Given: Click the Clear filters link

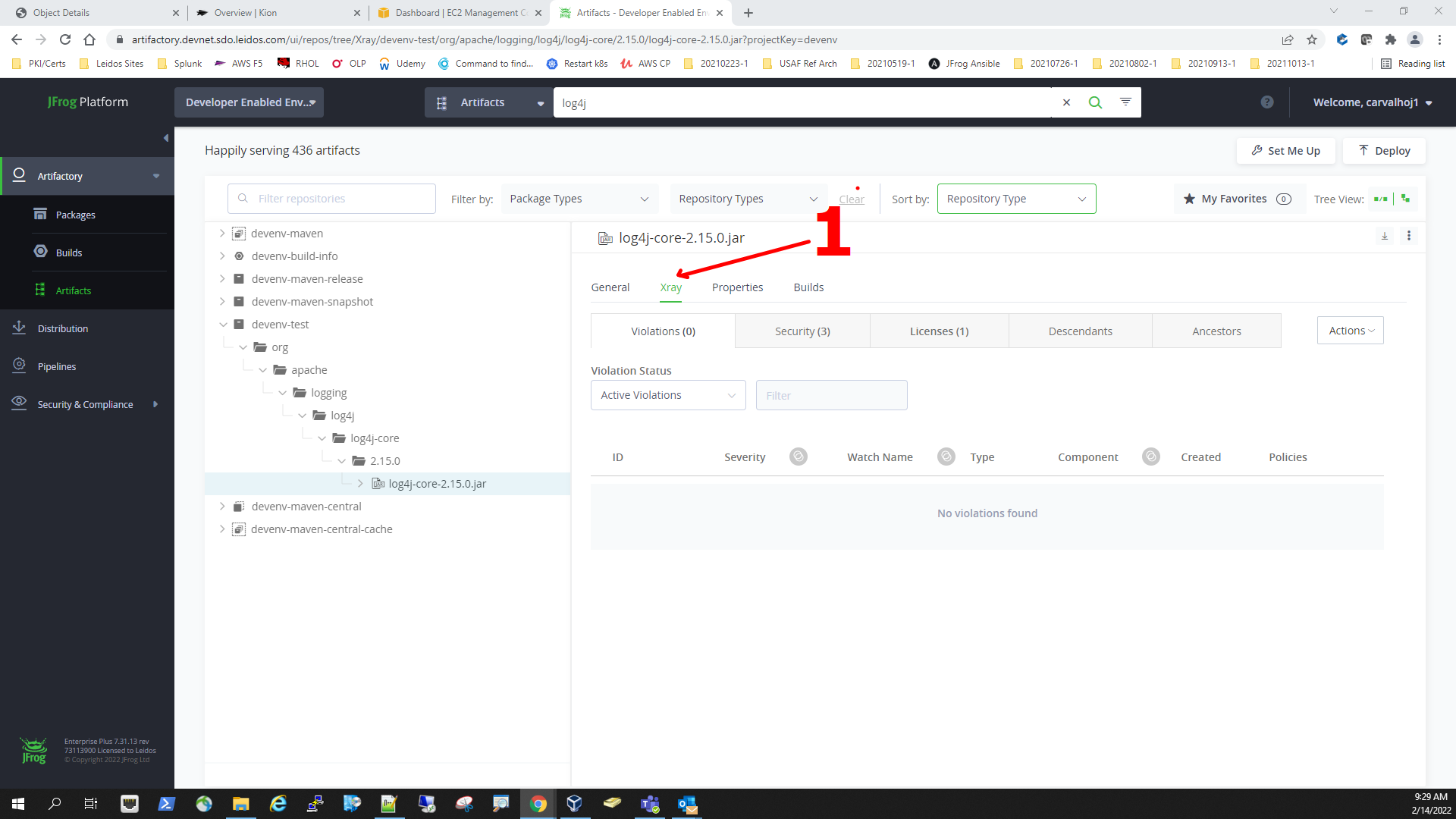Looking at the screenshot, I should [x=851, y=199].
